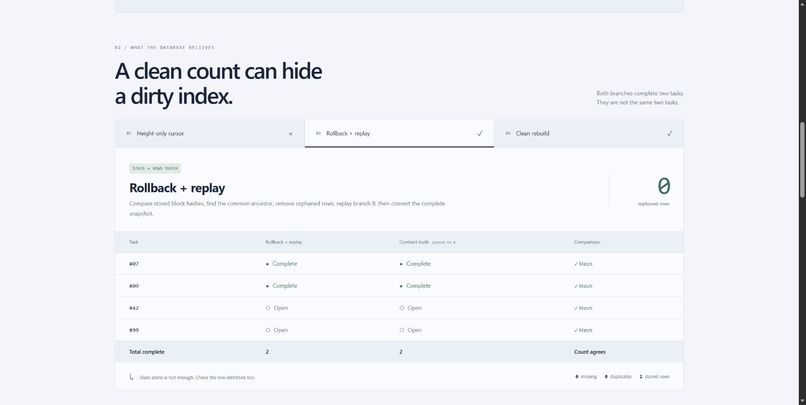Select the Rollback + replay tab
This screenshot has height=405, width=806.
coord(399,134)
